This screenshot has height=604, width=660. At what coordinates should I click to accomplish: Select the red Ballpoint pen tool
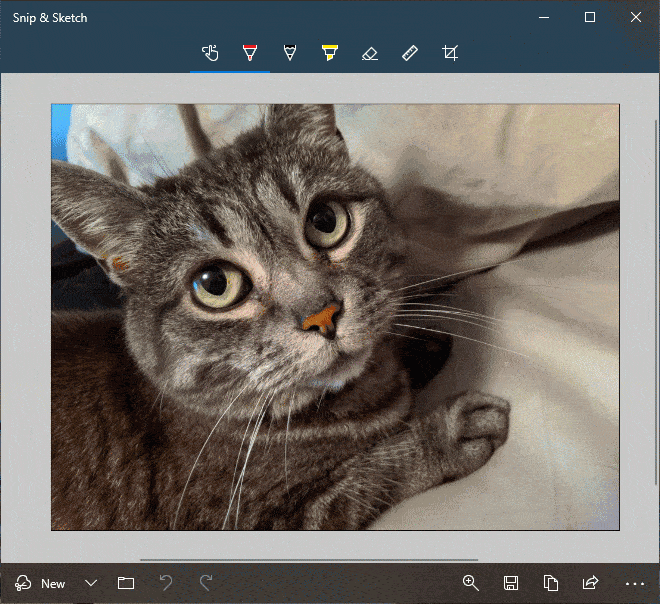tap(250, 53)
